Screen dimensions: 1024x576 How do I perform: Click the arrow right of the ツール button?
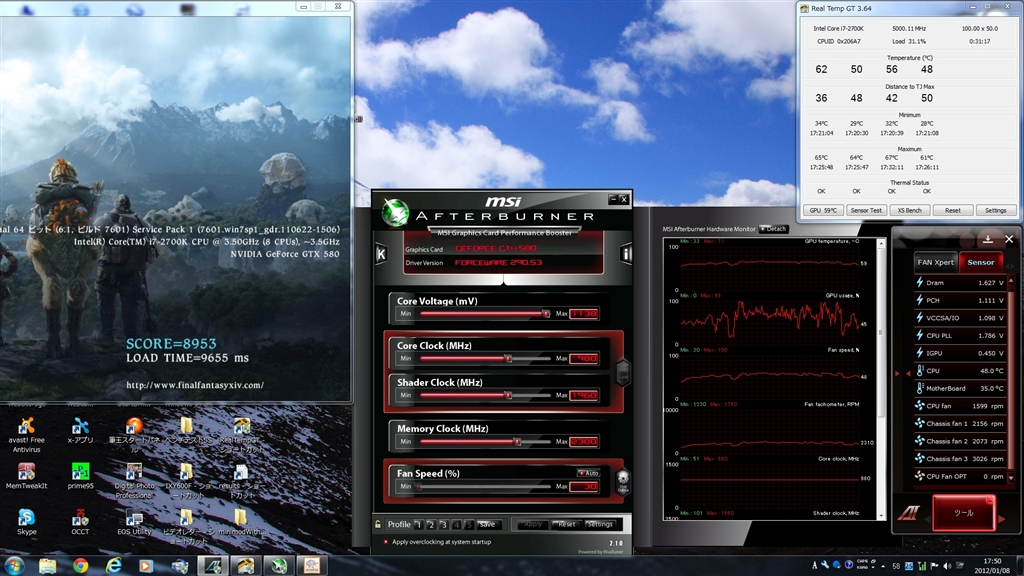point(1002,519)
